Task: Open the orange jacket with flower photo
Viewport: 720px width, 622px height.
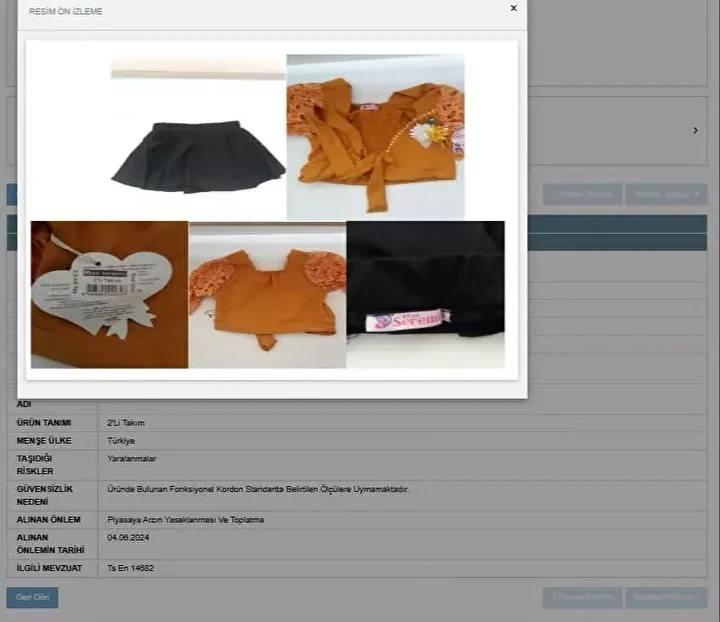Action: [x=375, y=137]
